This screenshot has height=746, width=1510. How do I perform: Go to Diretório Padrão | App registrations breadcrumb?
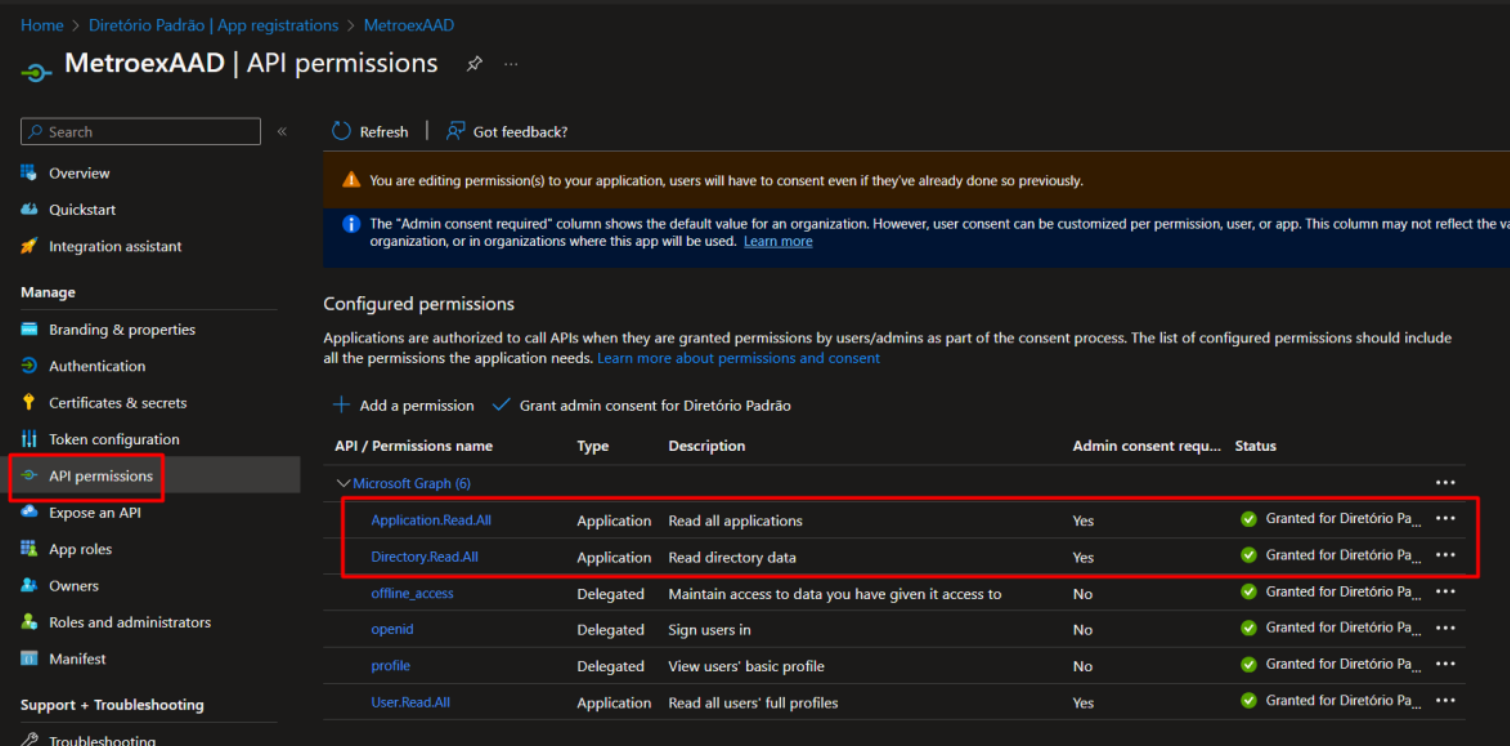coord(213,25)
